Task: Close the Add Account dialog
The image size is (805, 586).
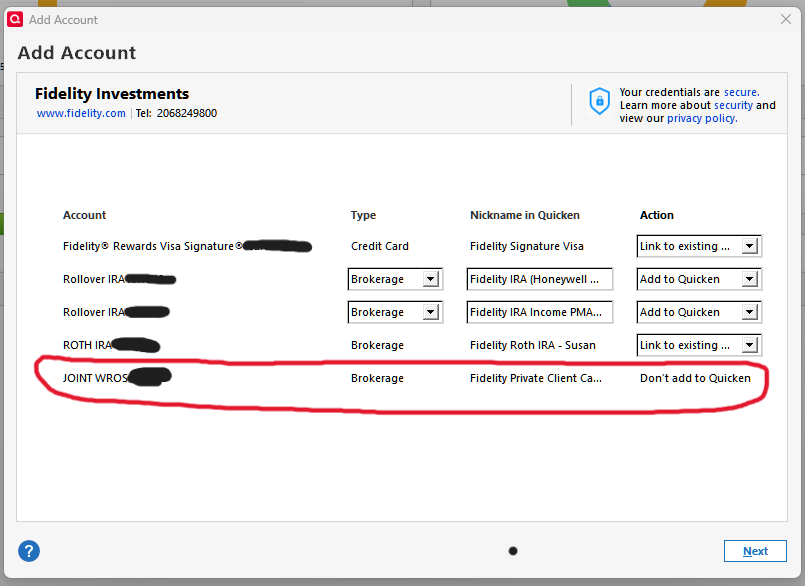Action: point(785,20)
